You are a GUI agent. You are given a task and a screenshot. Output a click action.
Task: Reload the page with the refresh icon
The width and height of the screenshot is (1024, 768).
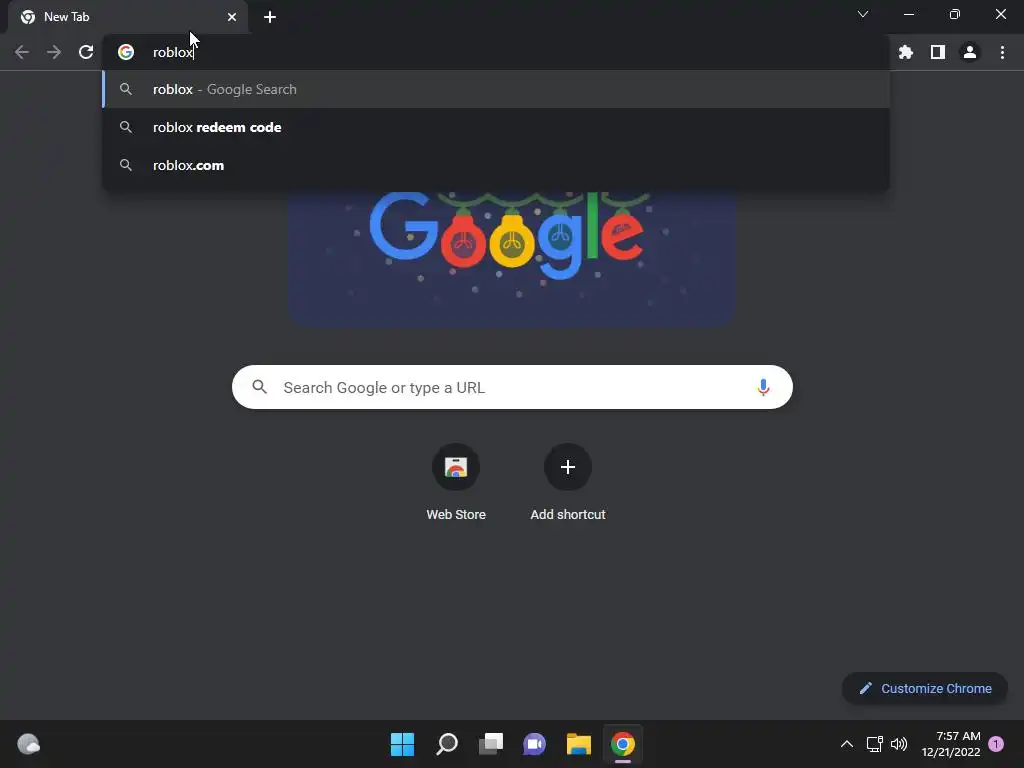pyautogui.click(x=86, y=52)
